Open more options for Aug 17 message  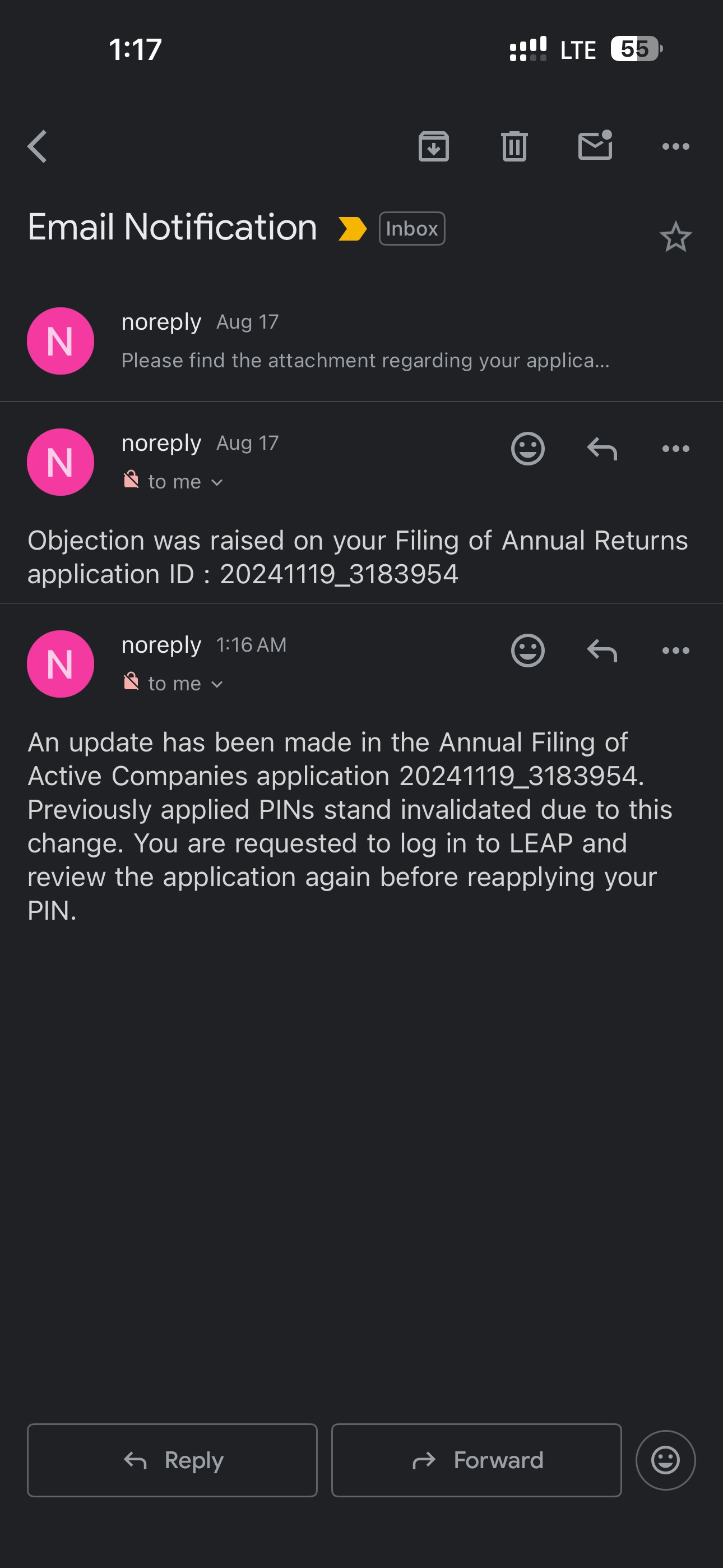(x=675, y=449)
